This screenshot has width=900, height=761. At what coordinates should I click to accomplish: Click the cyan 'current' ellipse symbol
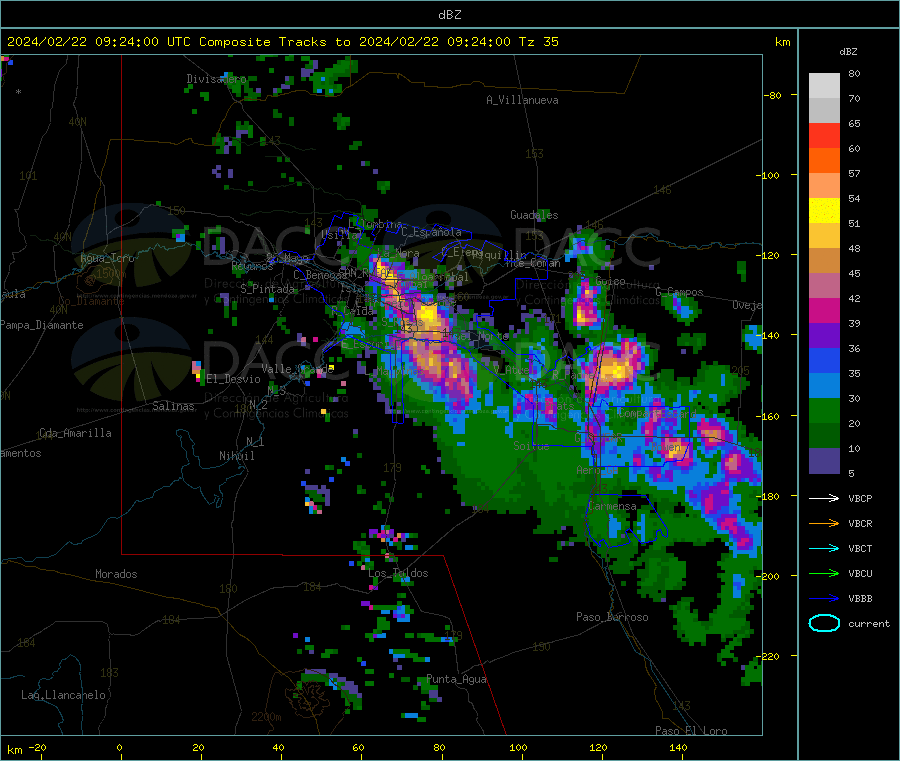tap(824, 623)
